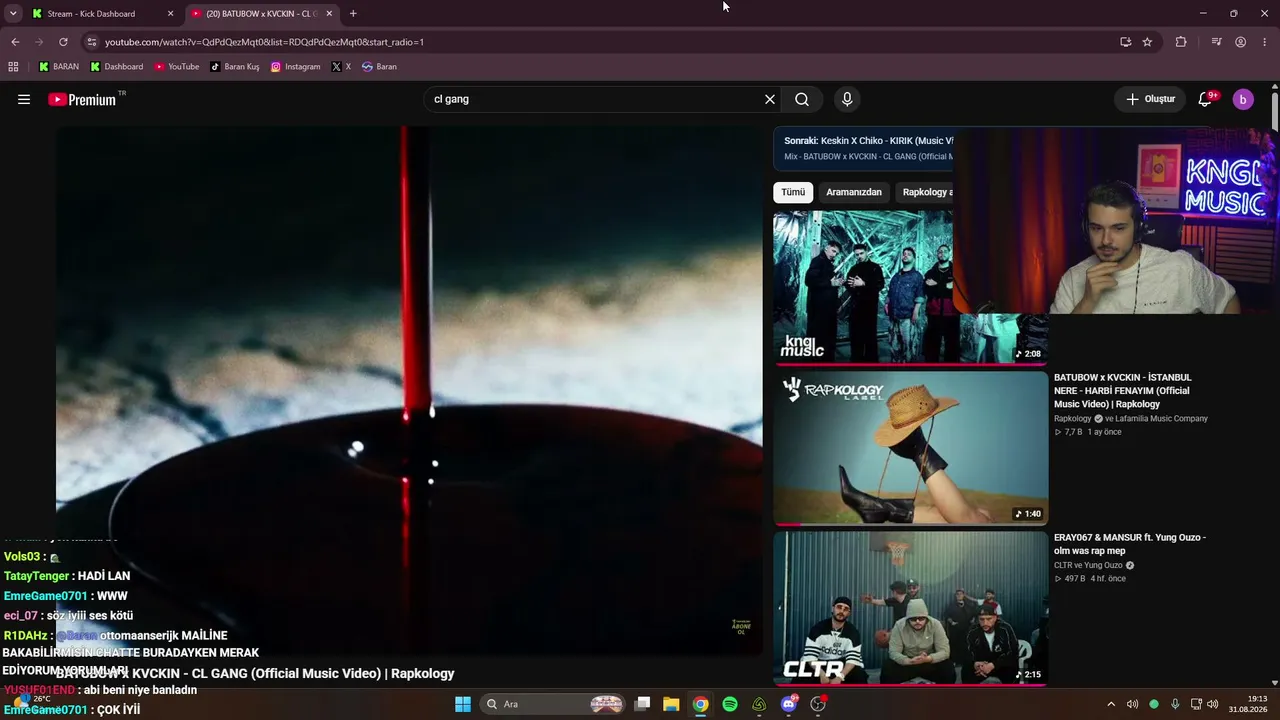
Task: Close the Kick Dashboard tab
Action: coord(170,13)
